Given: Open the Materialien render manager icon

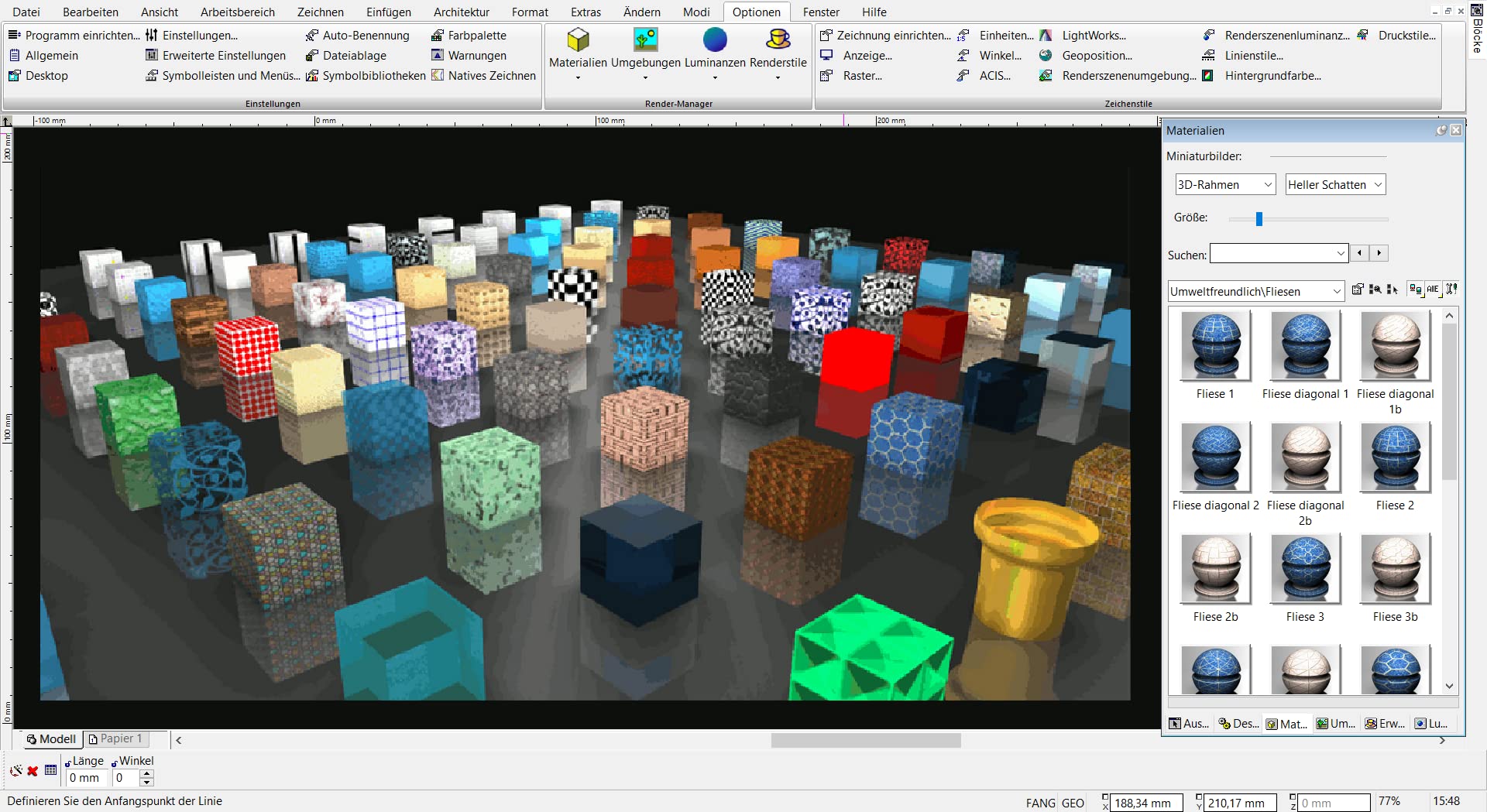Looking at the screenshot, I should (x=578, y=39).
